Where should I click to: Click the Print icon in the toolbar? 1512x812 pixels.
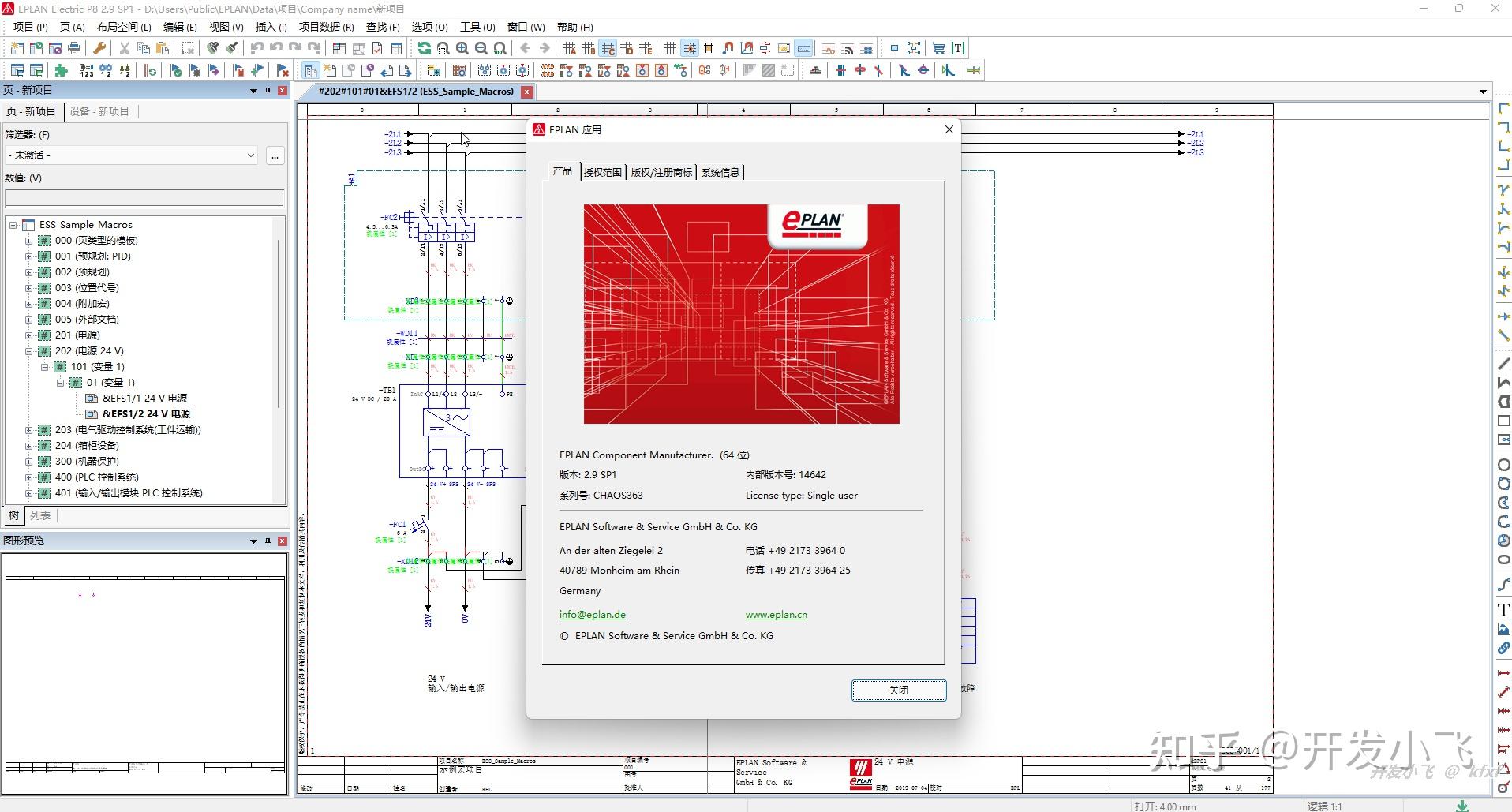coord(74,49)
